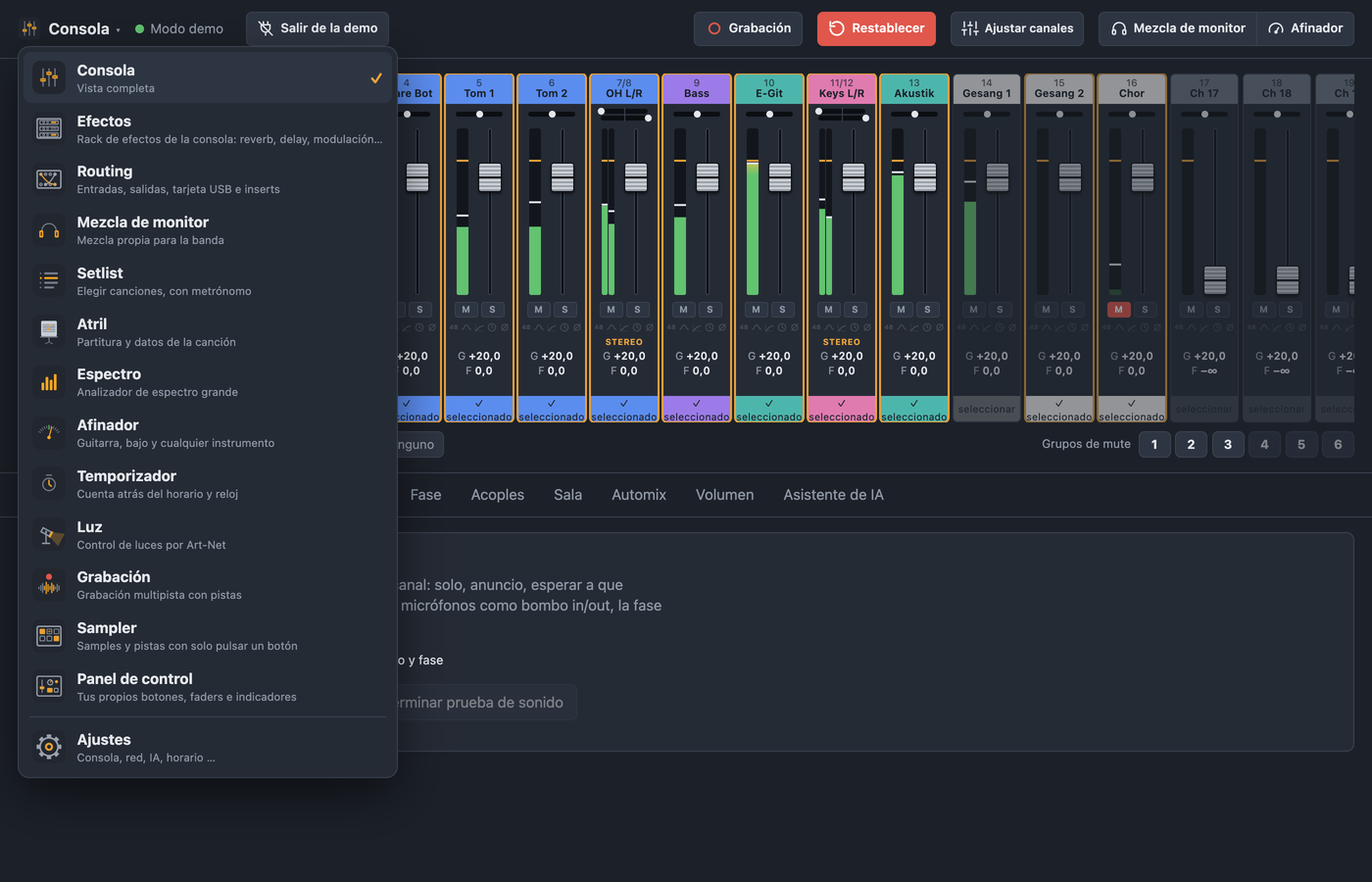Open the Setlist list icon
1372x882 pixels.
point(49,281)
